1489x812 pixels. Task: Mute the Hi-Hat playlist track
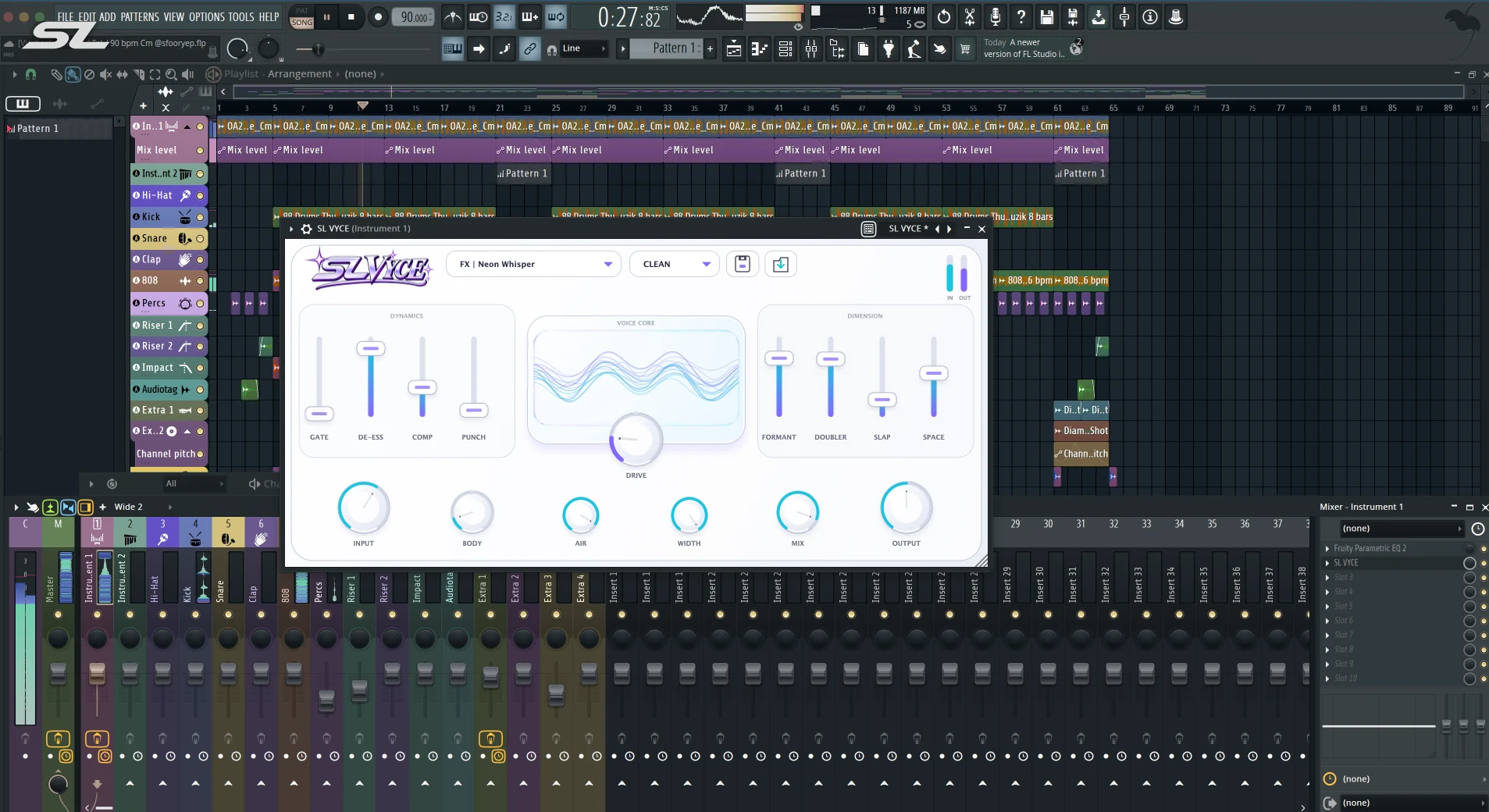click(x=200, y=195)
